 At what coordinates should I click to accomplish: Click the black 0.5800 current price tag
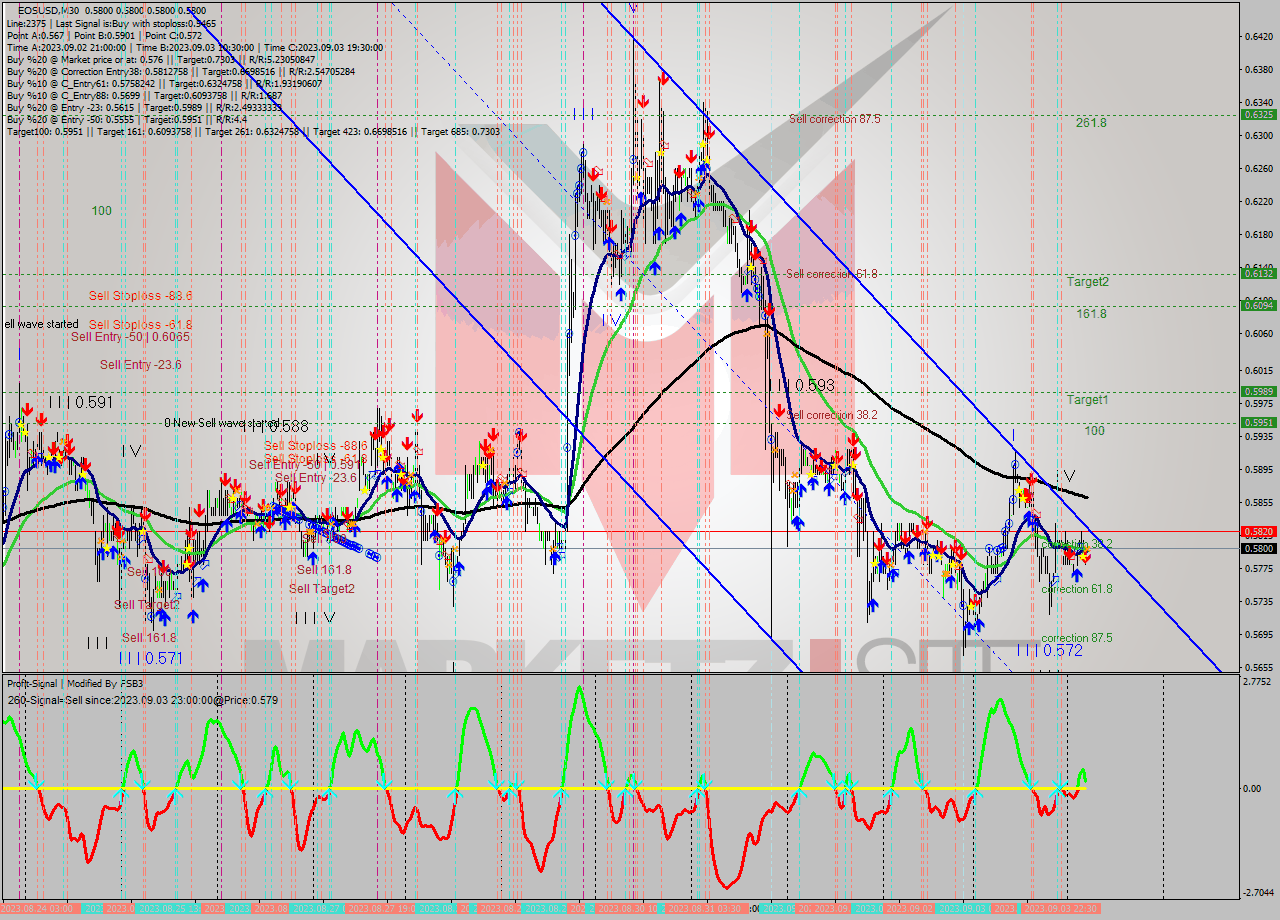[x=1257, y=548]
